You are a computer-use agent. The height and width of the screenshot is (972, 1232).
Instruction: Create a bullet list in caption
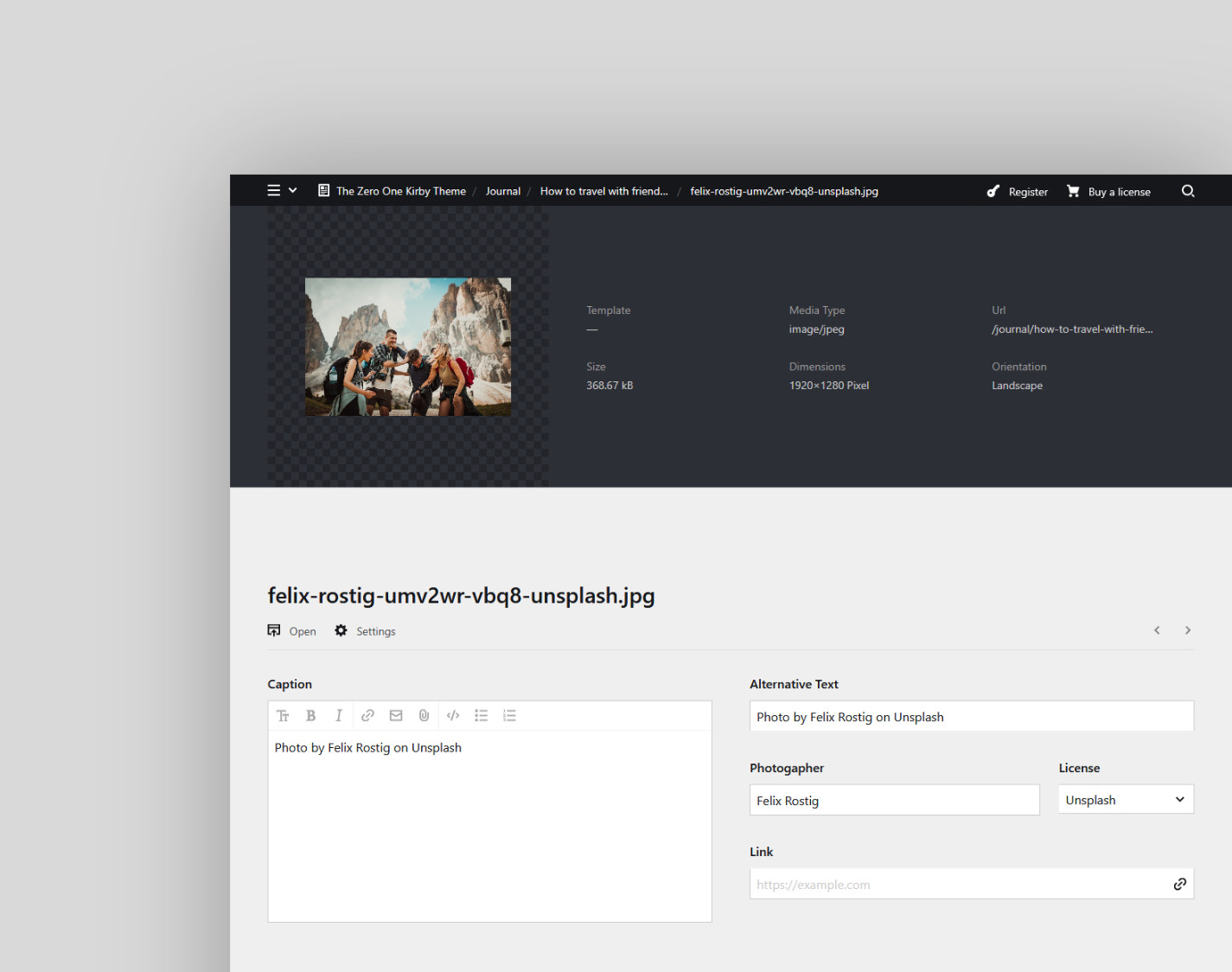point(482,716)
